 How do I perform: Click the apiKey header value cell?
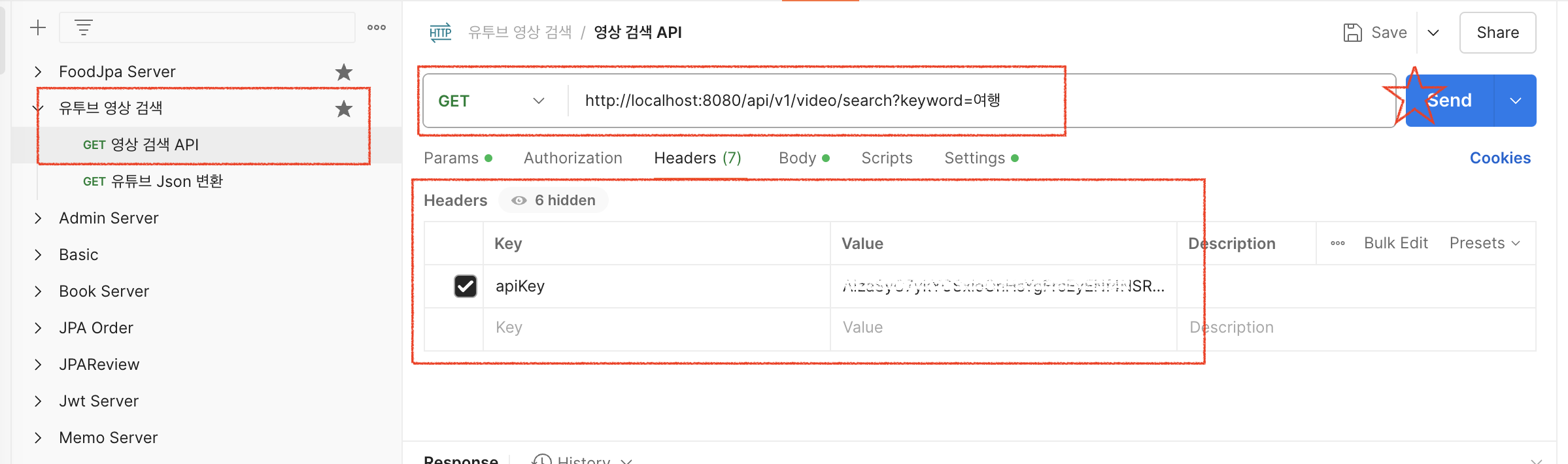click(x=1004, y=286)
